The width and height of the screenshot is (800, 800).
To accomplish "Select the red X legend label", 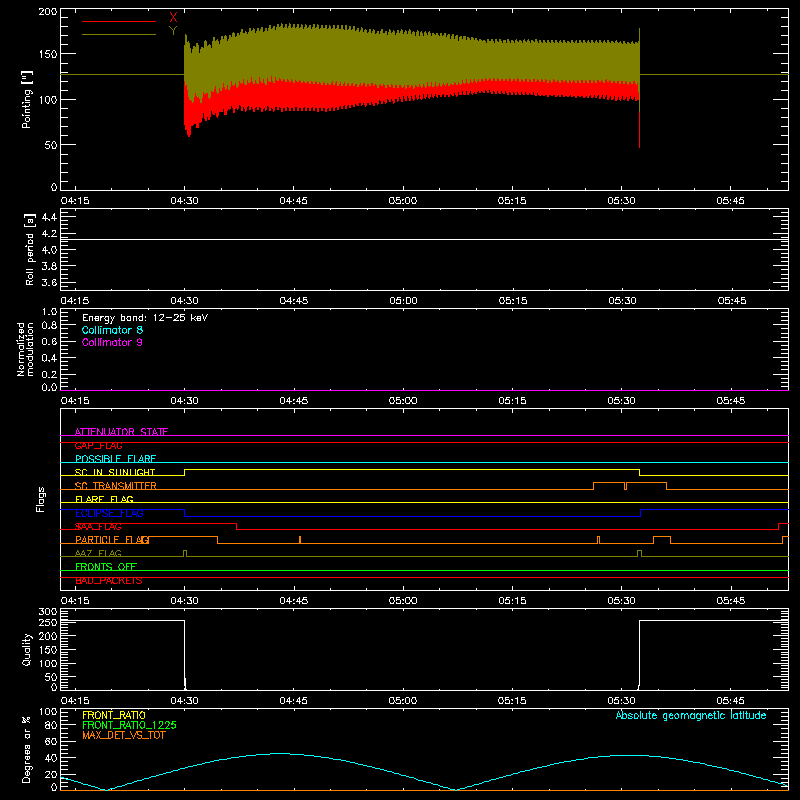I will coord(173,18).
